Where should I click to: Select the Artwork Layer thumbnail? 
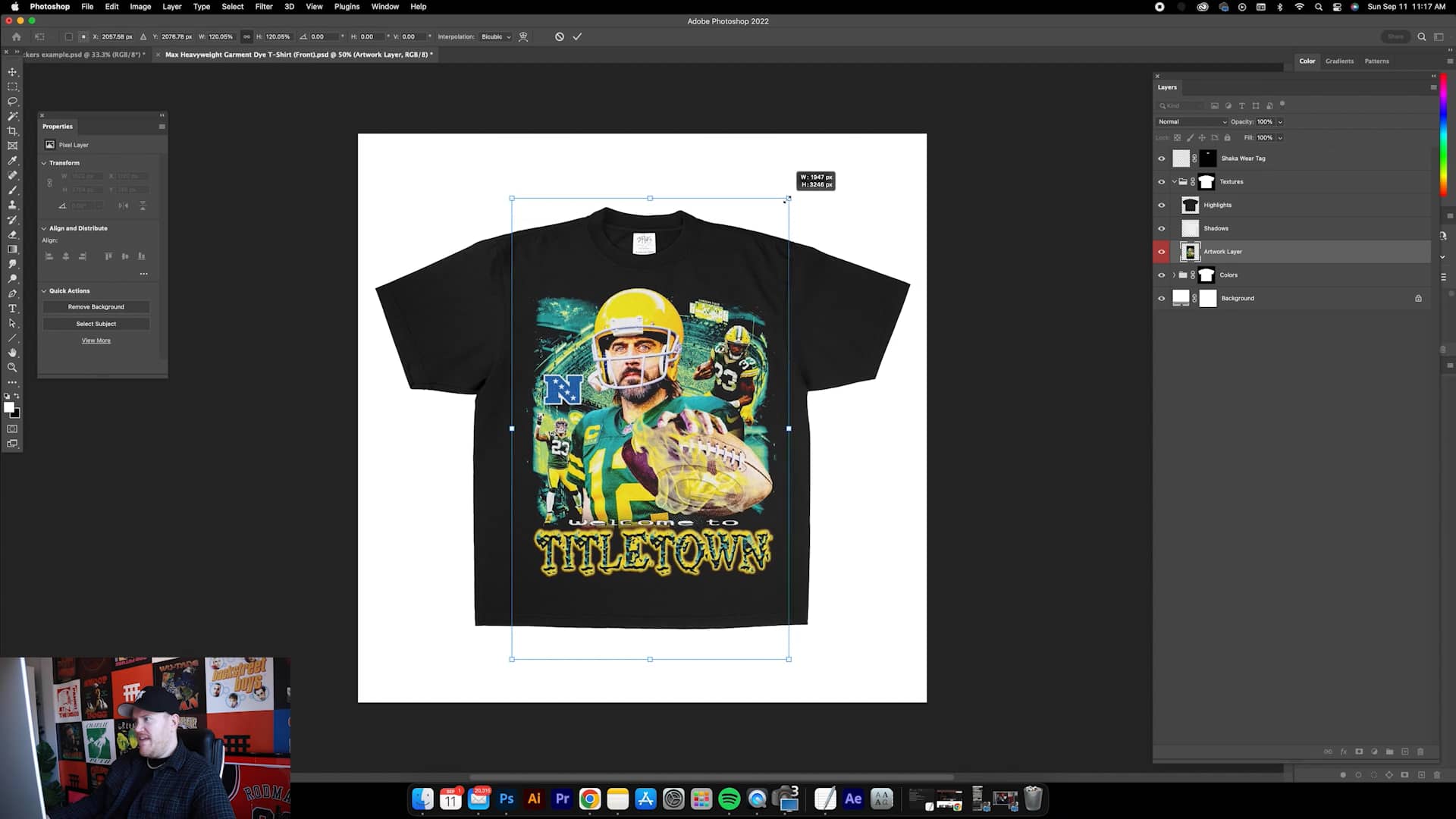pos(1190,252)
